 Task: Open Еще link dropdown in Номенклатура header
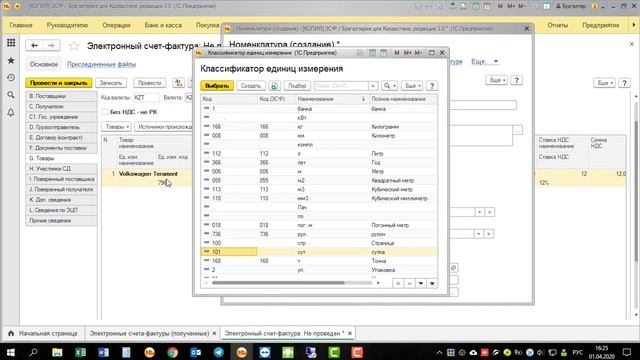pyautogui.click(x=484, y=62)
